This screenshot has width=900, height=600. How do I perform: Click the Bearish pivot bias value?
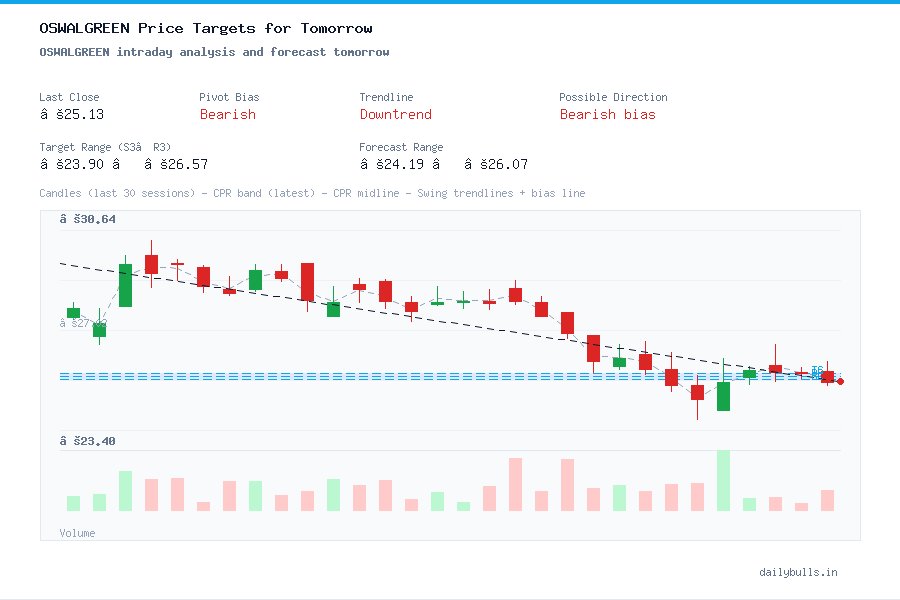(228, 114)
